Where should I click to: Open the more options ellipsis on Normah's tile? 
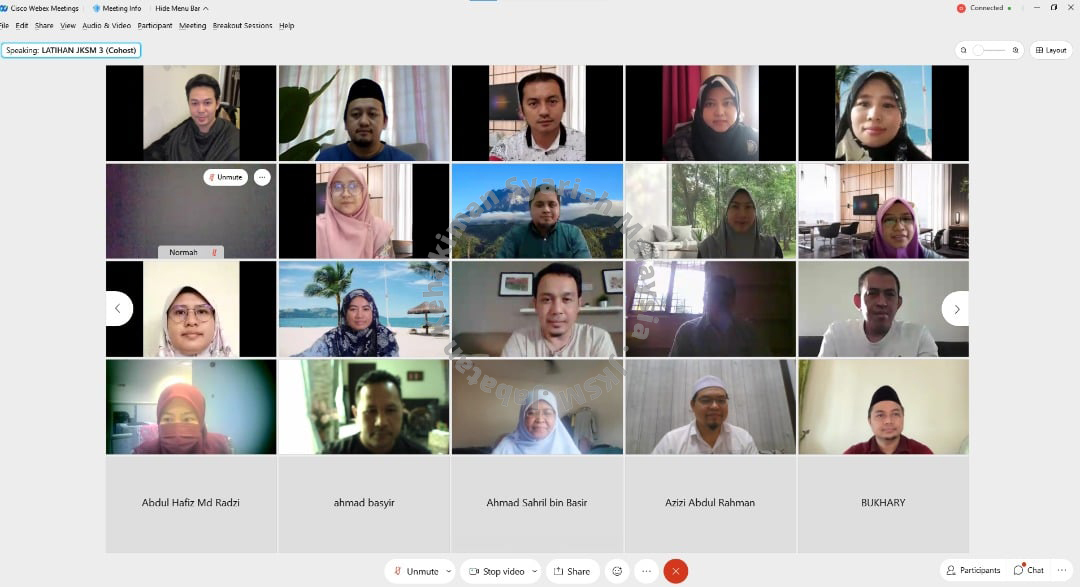coord(262,177)
